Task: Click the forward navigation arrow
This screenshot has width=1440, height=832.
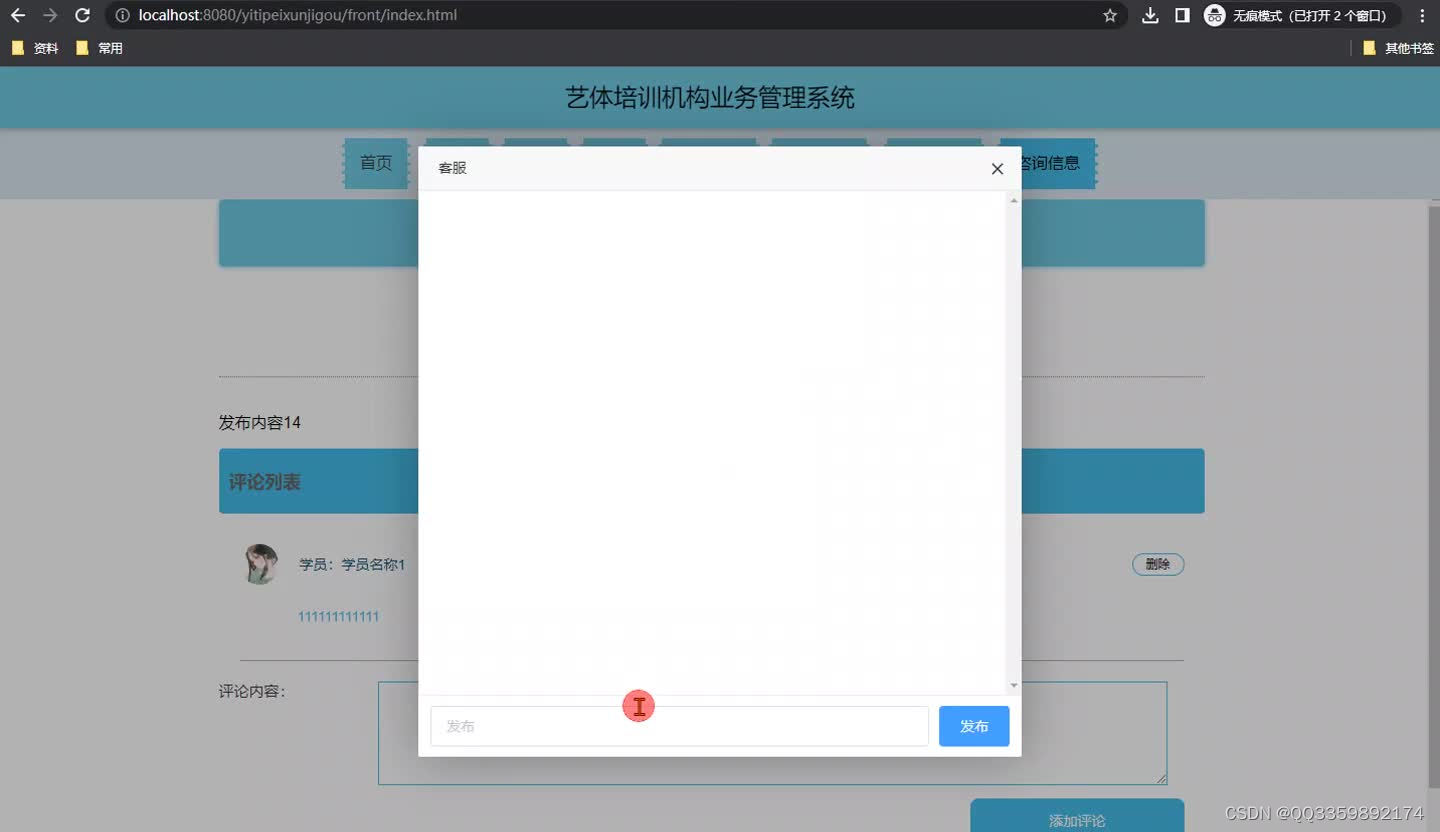Action: point(50,15)
